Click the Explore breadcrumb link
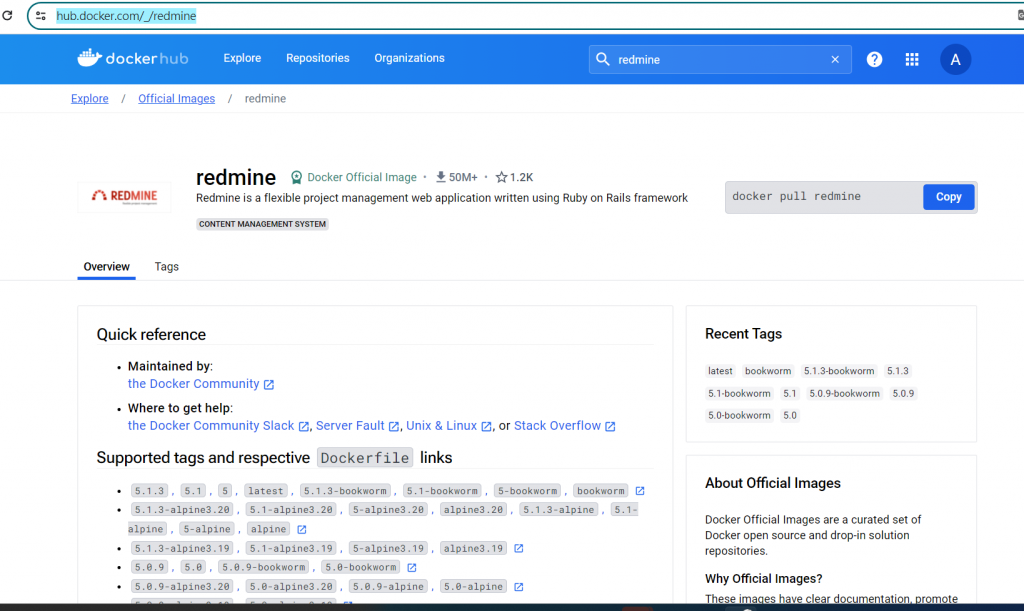 (x=89, y=99)
